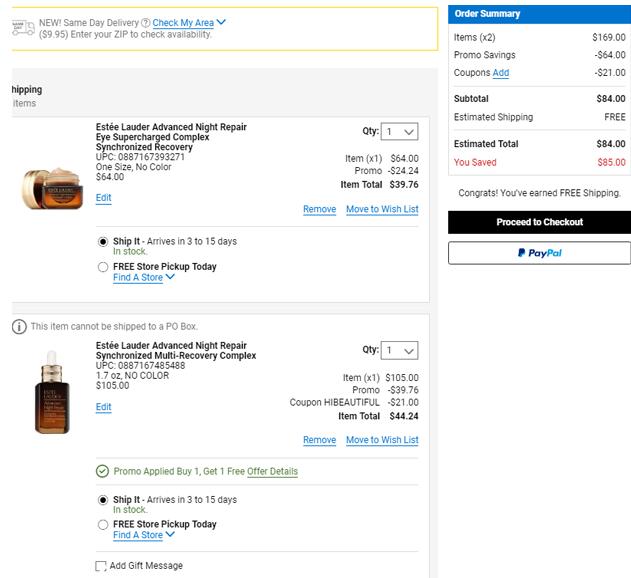Move the serum to Wish List
Image resolution: width=631 pixels, height=578 pixels.
382,440
